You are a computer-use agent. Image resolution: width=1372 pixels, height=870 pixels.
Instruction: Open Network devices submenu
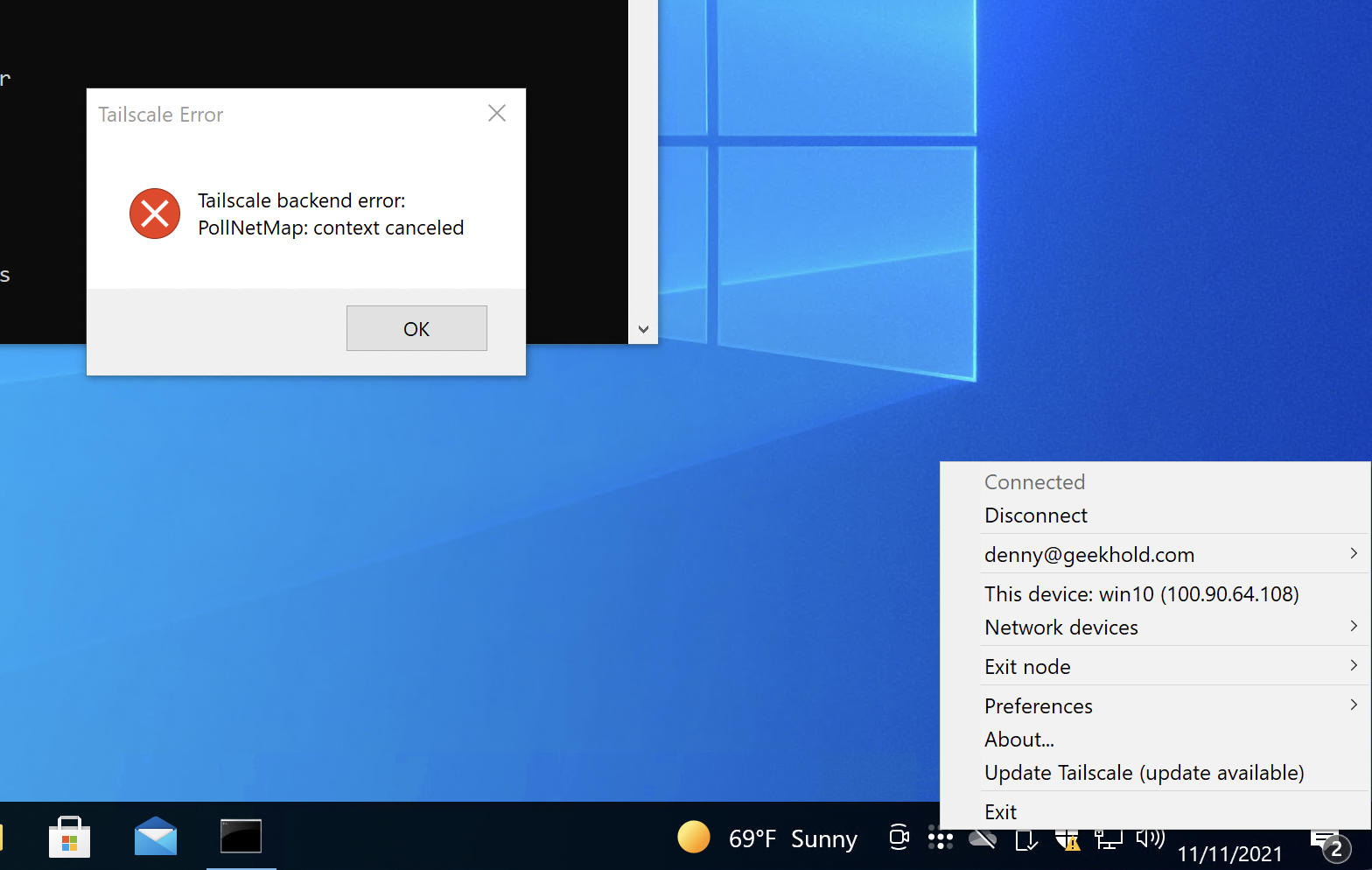[1156, 628]
